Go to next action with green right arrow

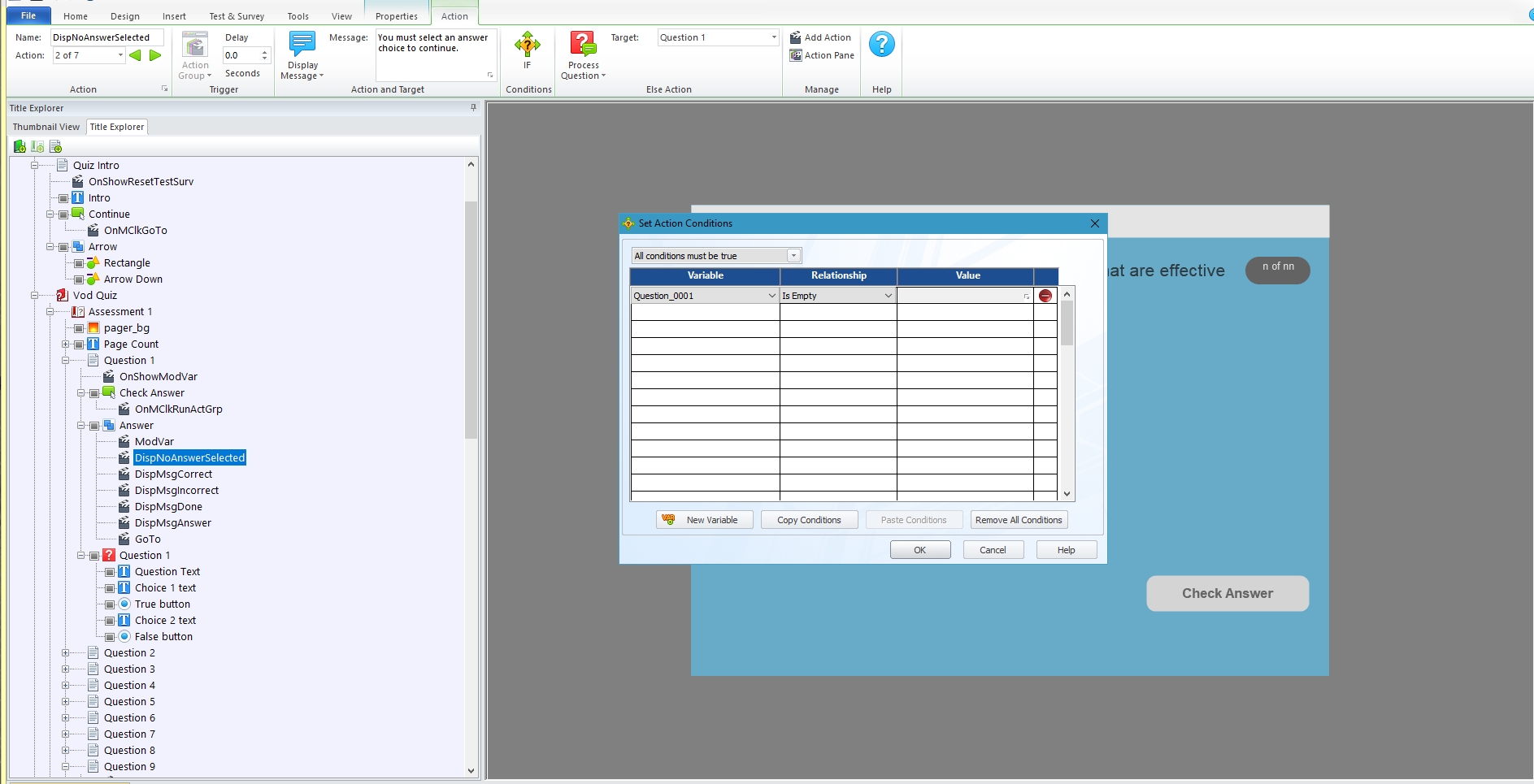(155, 55)
